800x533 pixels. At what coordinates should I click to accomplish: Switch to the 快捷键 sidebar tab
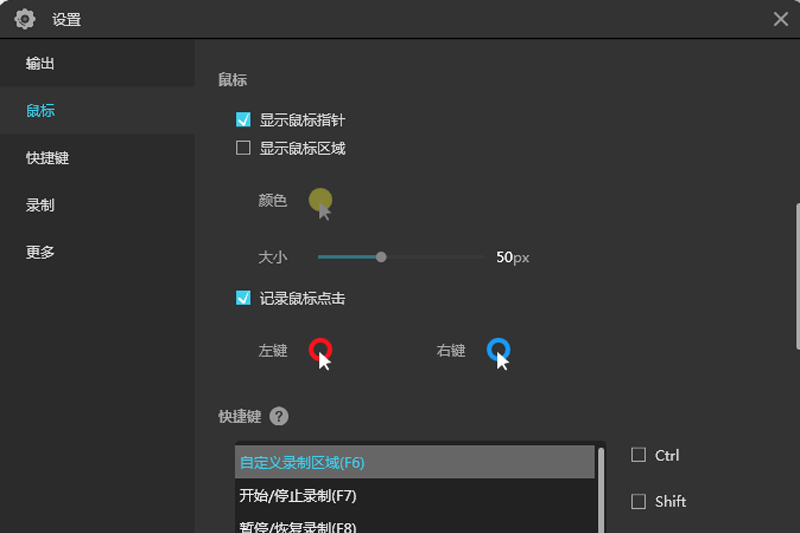[x=47, y=158]
